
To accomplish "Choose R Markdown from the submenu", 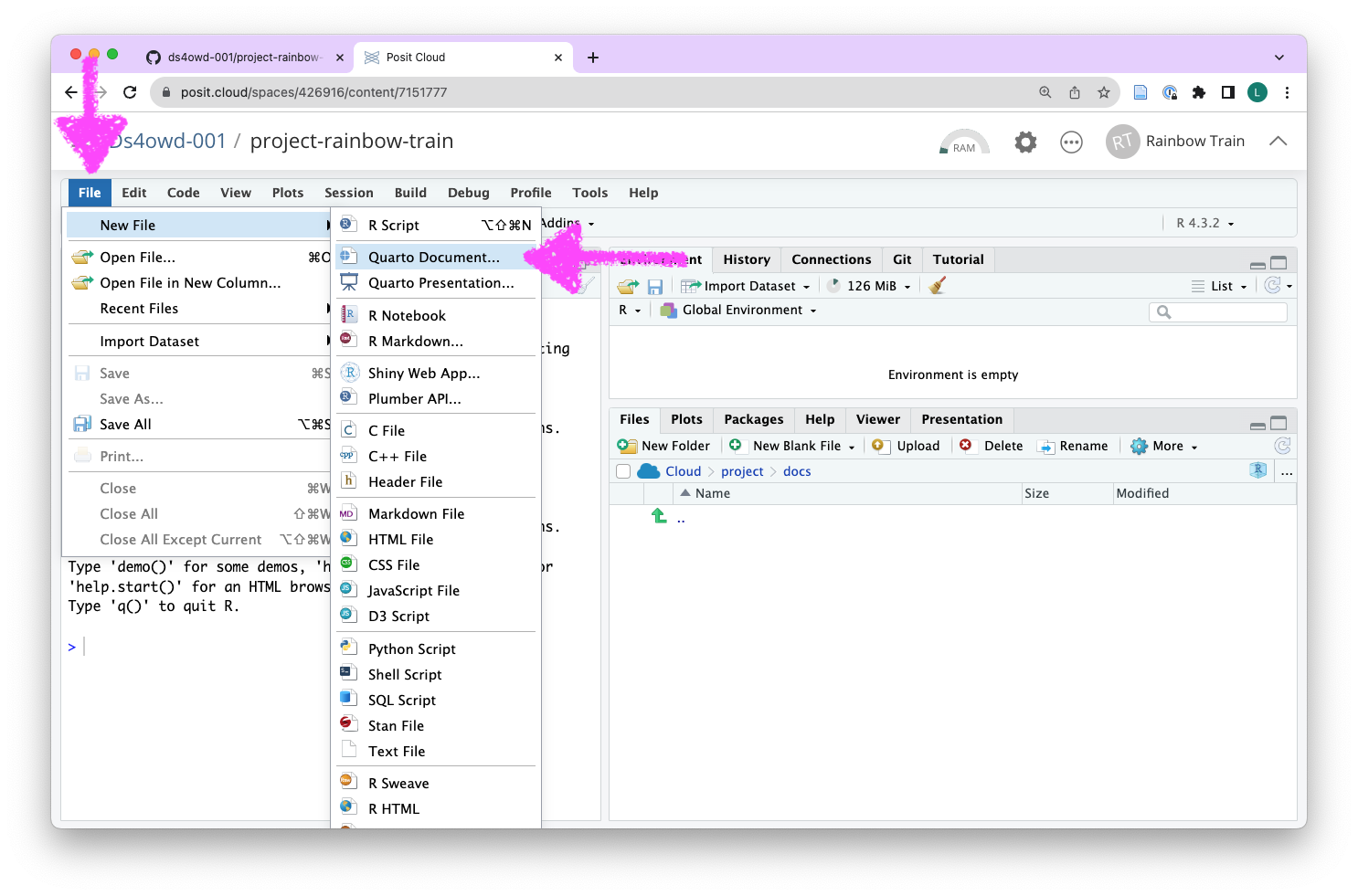I will 415,342.
